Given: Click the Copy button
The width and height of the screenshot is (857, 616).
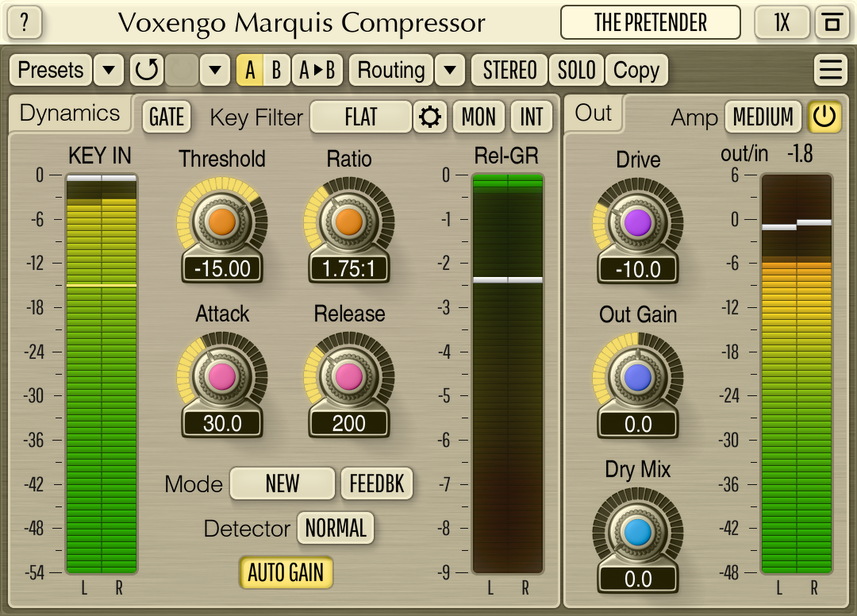Looking at the screenshot, I should [x=636, y=70].
